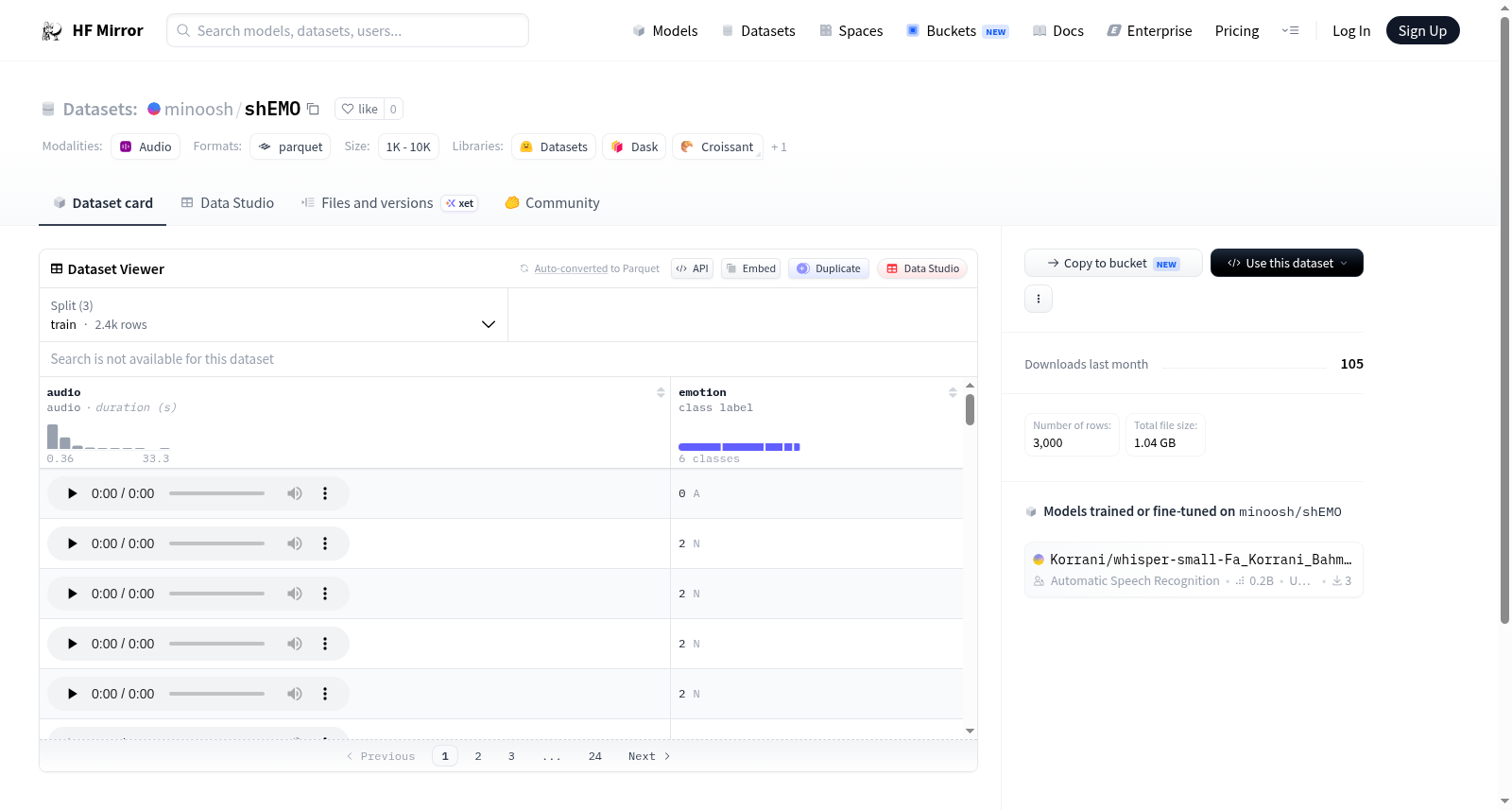Click the Sign Up button
This screenshot has width=1512, height=810.
click(x=1422, y=31)
